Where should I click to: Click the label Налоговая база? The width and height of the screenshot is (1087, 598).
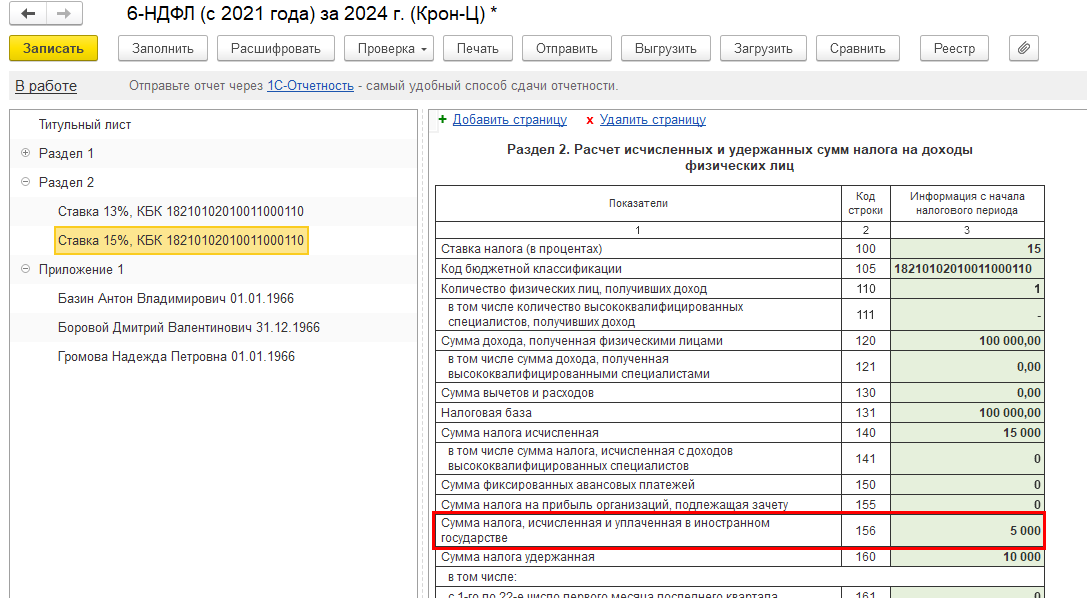tap(486, 413)
